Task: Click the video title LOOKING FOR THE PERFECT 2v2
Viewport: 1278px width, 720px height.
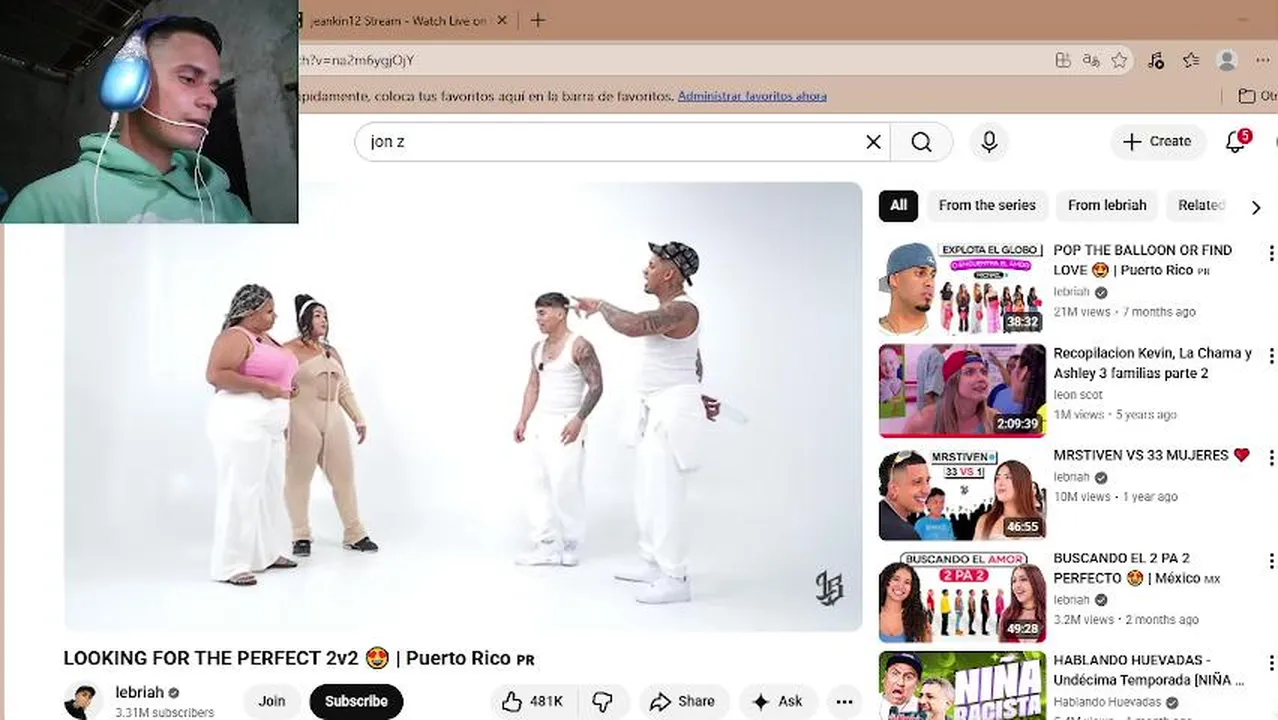Action: pos(299,658)
